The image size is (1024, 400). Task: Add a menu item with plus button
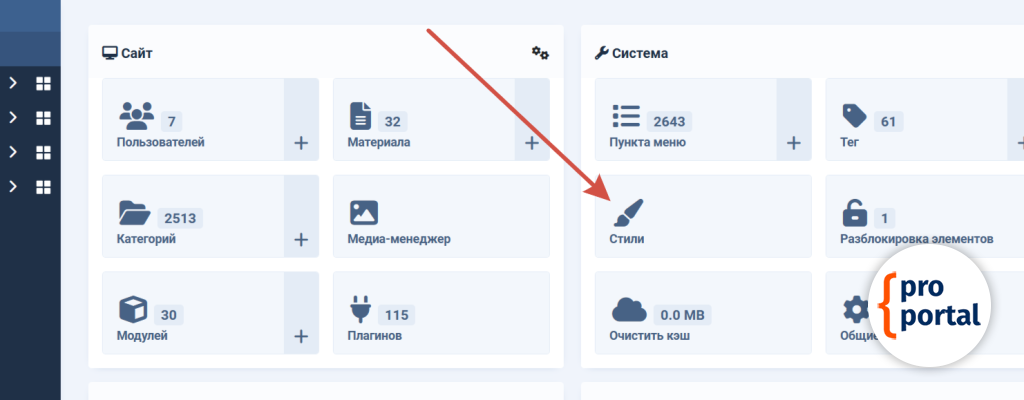tap(794, 143)
